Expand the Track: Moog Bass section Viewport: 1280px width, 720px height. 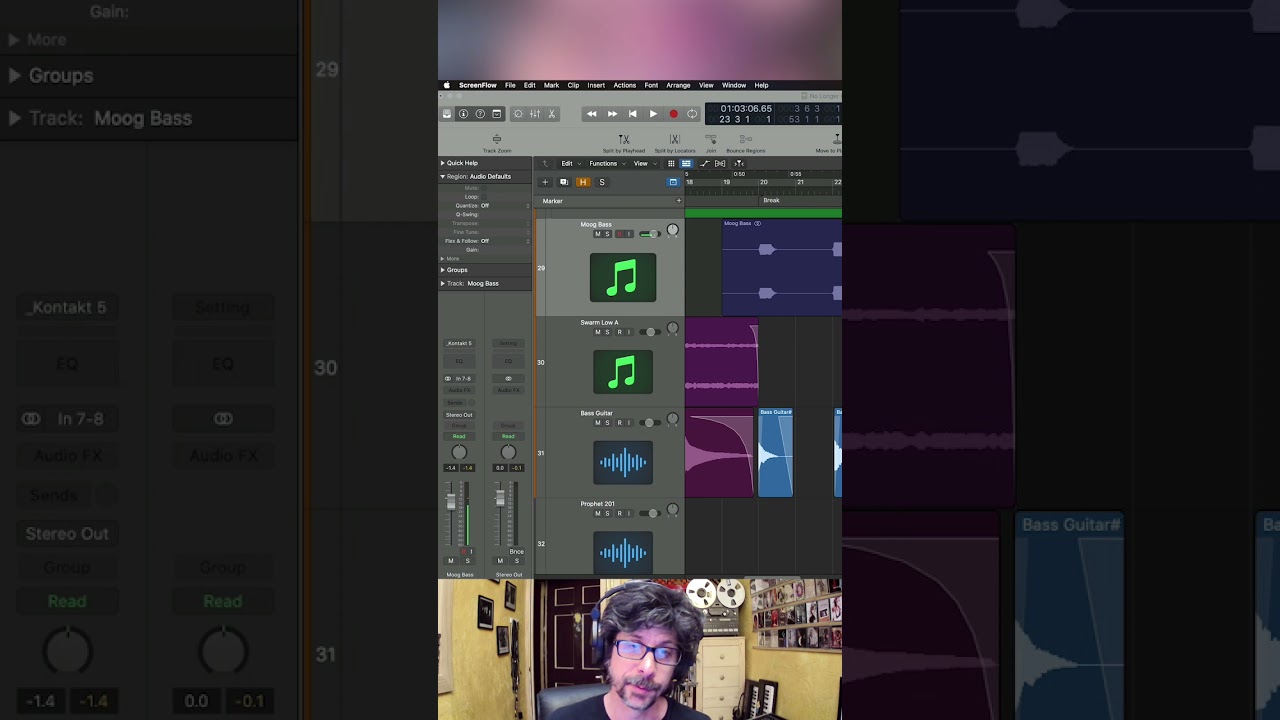tap(443, 283)
